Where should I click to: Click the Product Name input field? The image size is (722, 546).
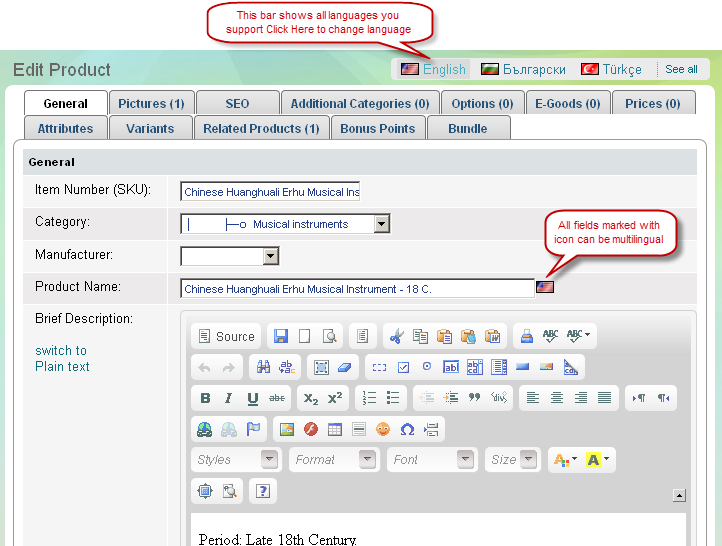357,289
